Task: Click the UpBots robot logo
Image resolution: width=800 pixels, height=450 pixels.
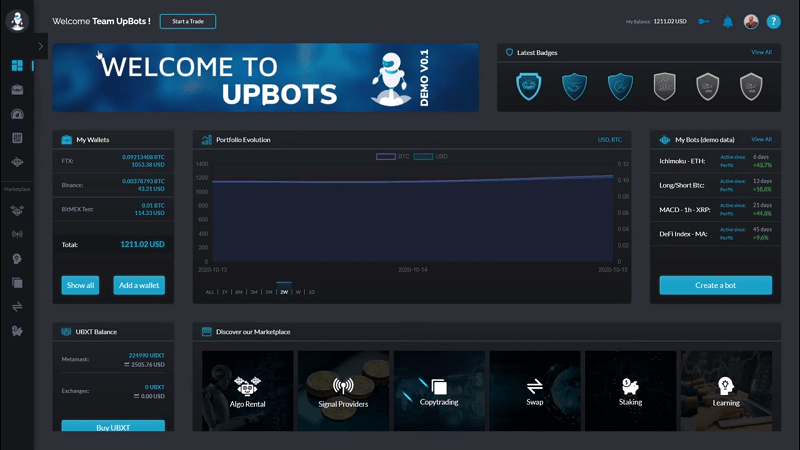Action: click(17, 21)
